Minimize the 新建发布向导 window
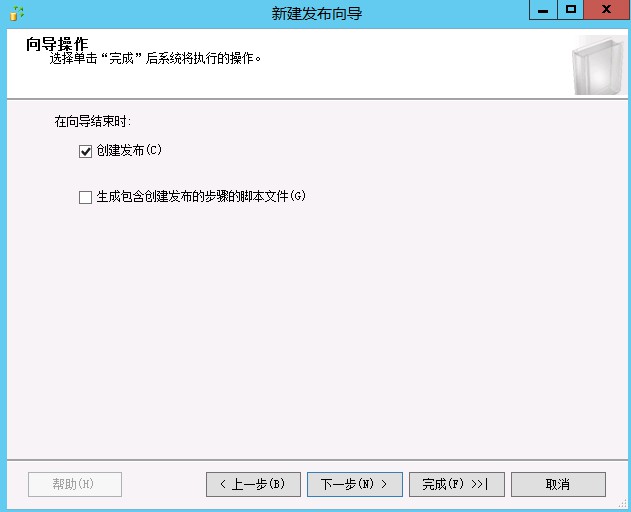The width and height of the screenshot is (631, 512). click(542, 10)
